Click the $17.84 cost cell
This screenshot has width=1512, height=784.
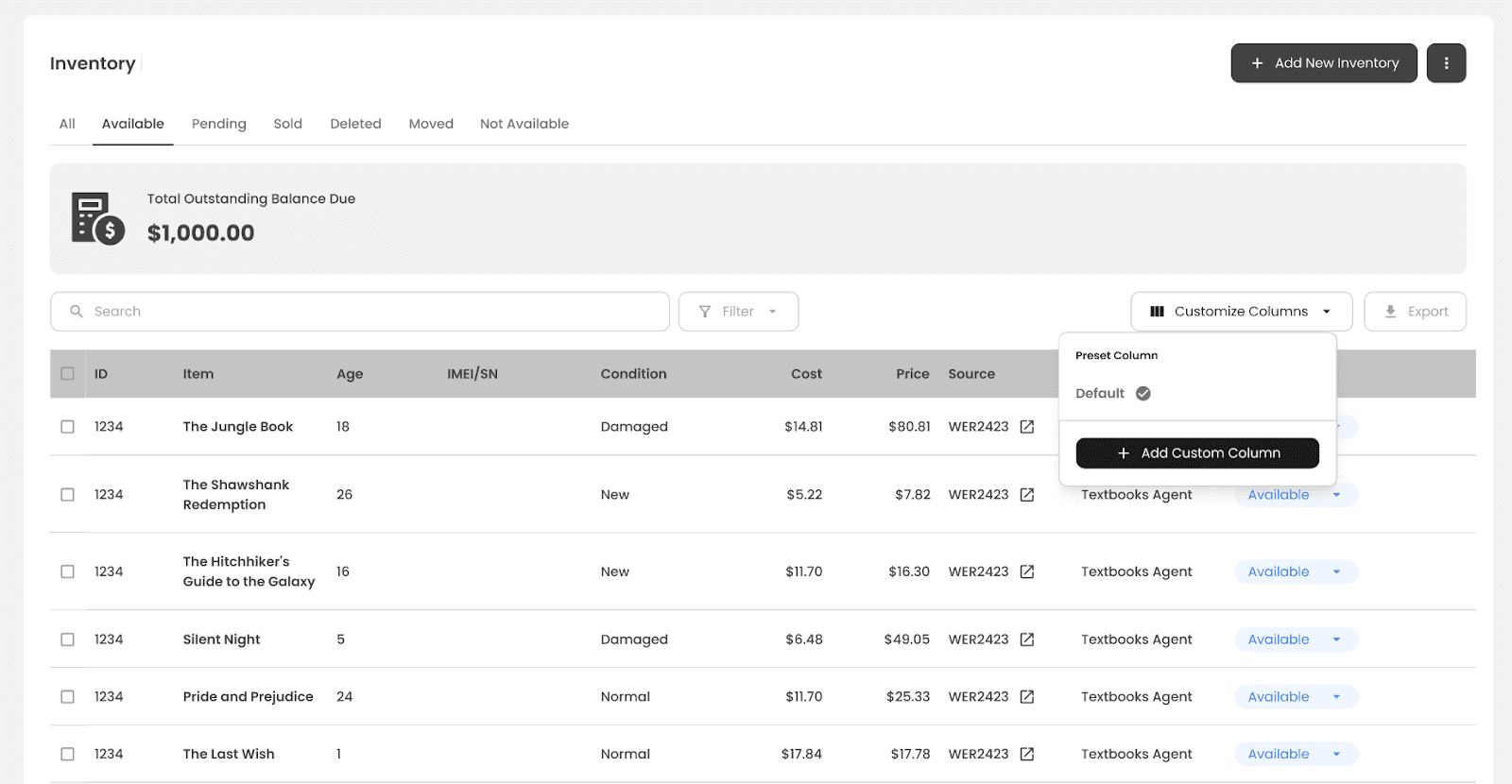pos(801,754)
